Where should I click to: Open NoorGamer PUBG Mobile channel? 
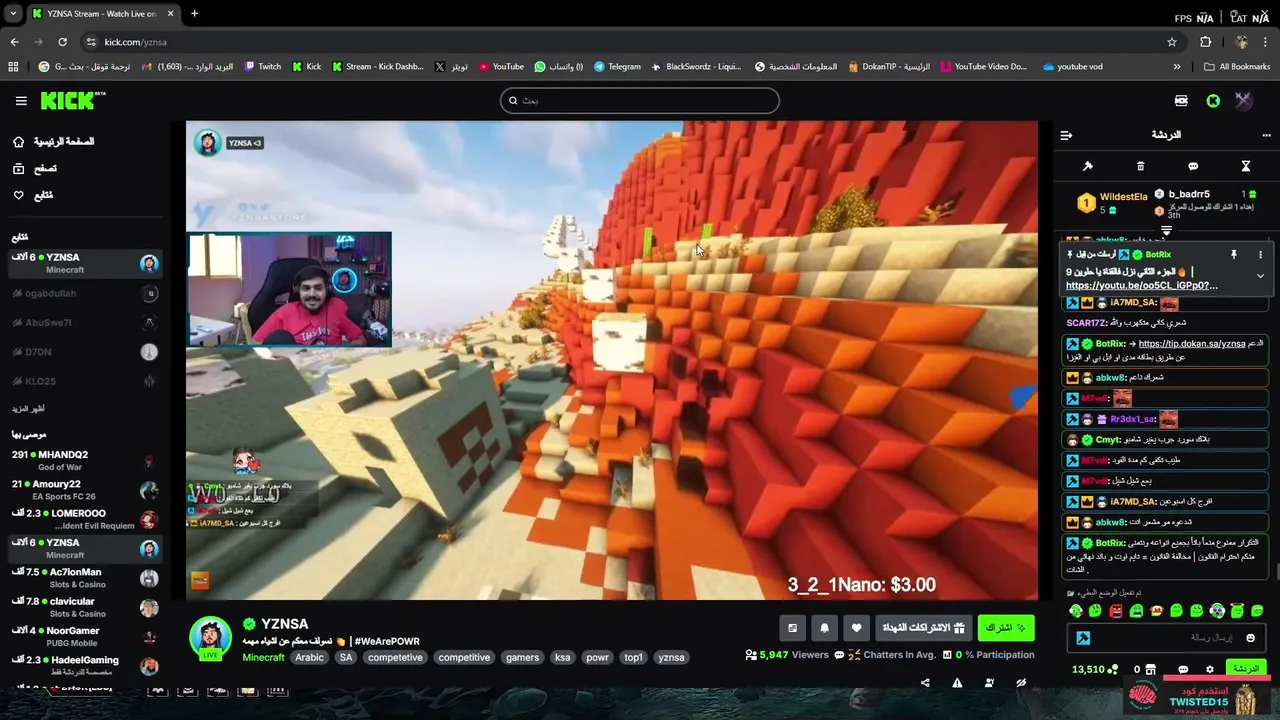(85, 636)
